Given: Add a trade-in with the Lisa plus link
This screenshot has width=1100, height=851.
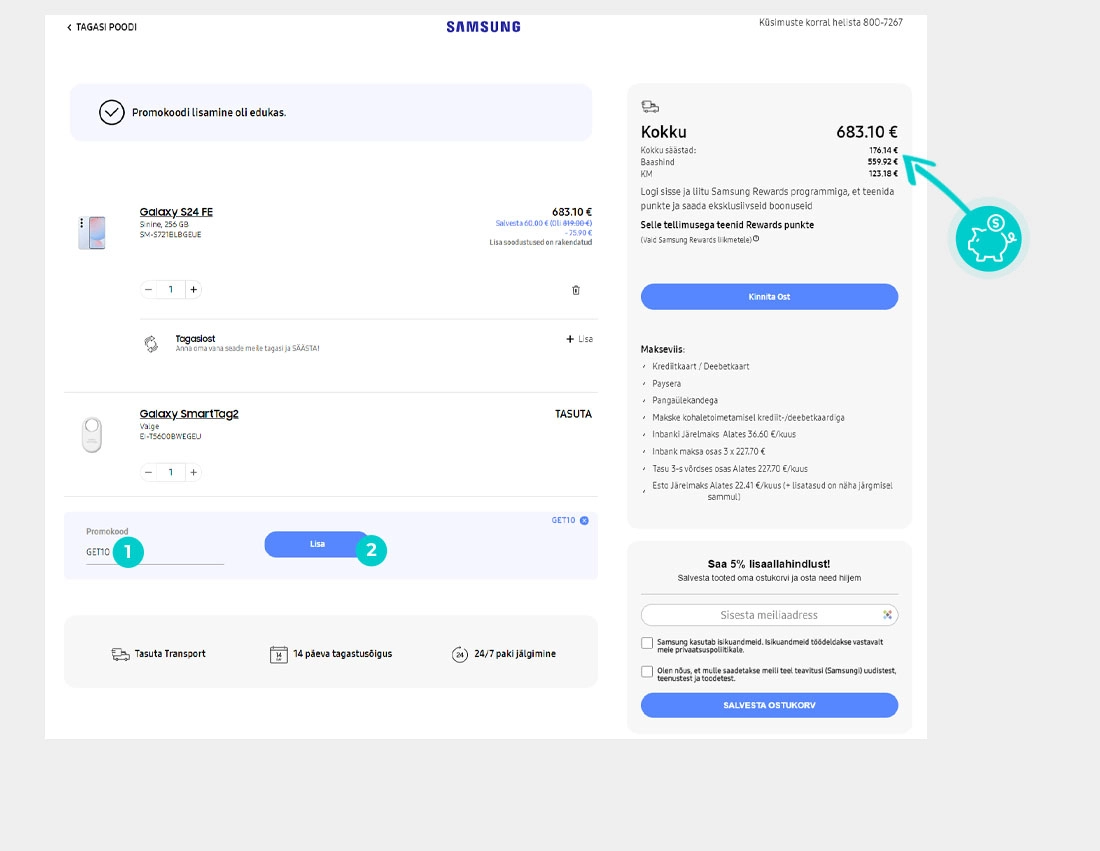Looking at the screenshot, I should (579, 339).
